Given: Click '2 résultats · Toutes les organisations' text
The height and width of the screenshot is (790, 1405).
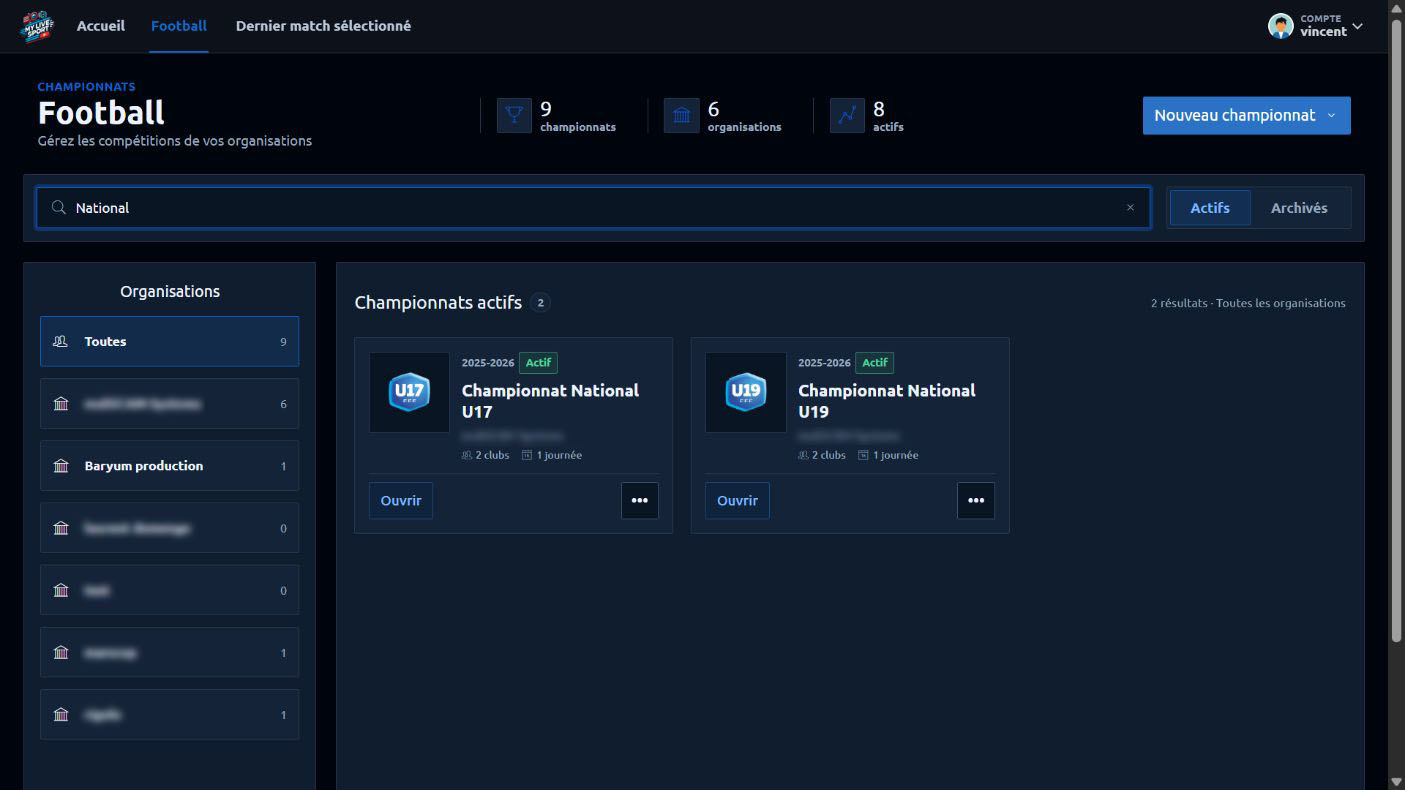Looking at the screenshot, I should (x=1248, y=303).
